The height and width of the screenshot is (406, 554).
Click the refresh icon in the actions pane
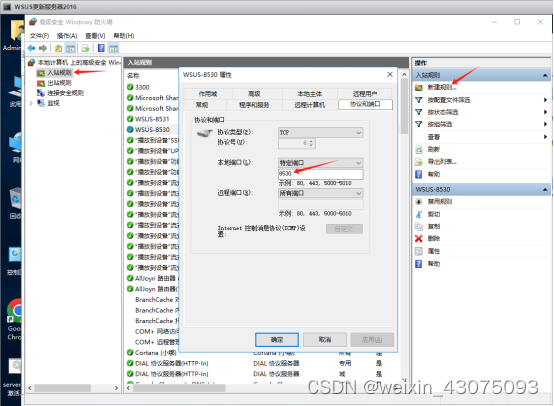tap(419, 149)
